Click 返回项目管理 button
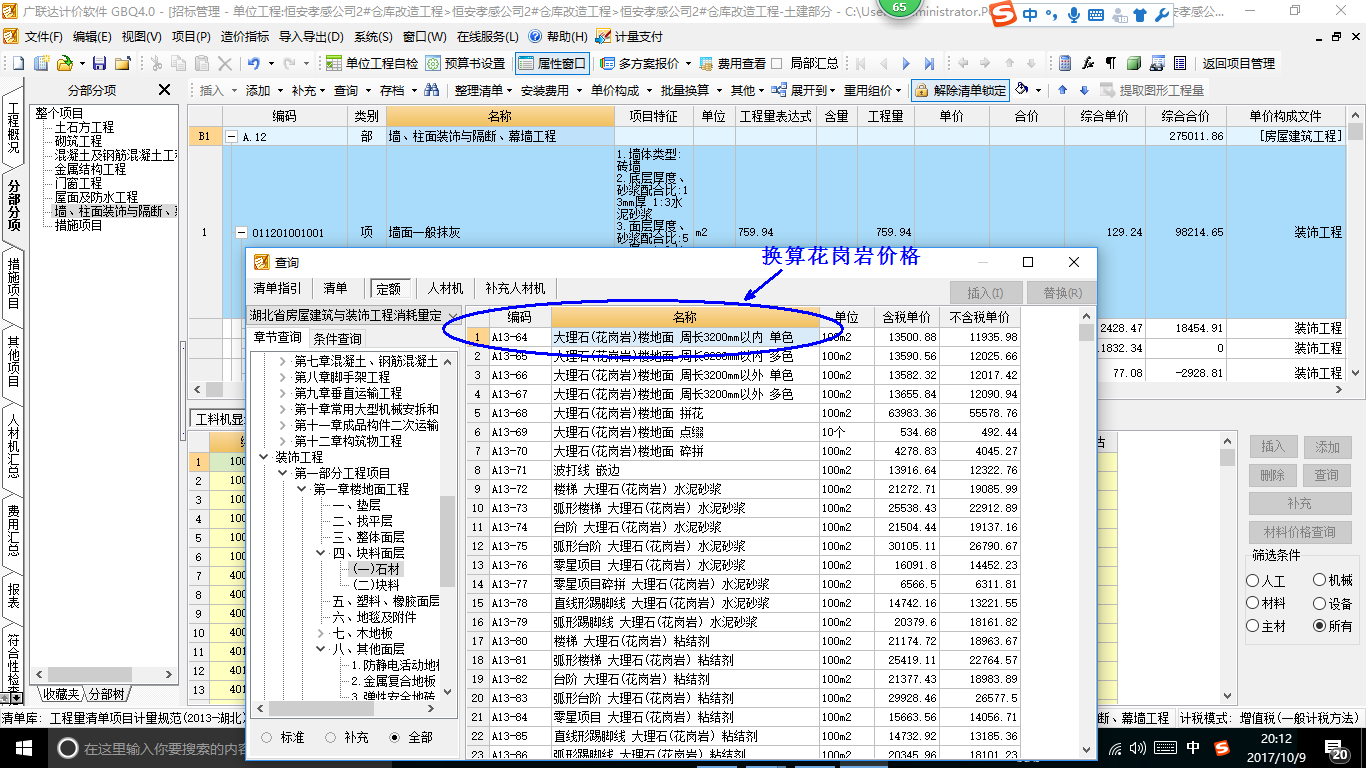This screenshot has height=768, width=1366. click(1238, 63)
